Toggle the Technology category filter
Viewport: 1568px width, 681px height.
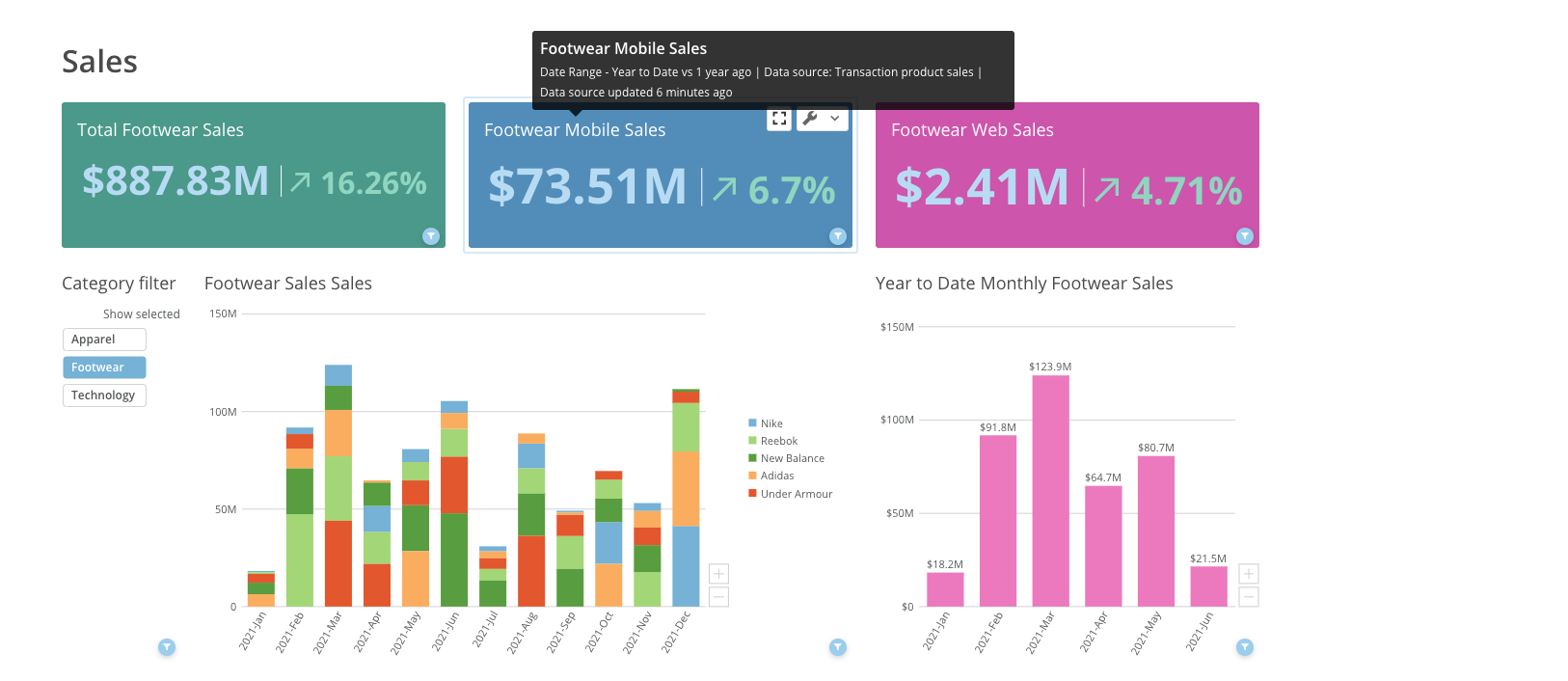[104, 395]
